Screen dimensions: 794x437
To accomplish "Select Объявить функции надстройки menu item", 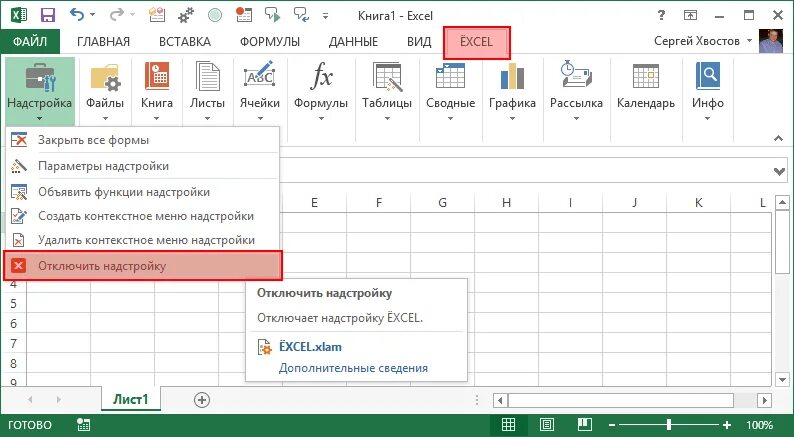I will click(x=142, y=192).
